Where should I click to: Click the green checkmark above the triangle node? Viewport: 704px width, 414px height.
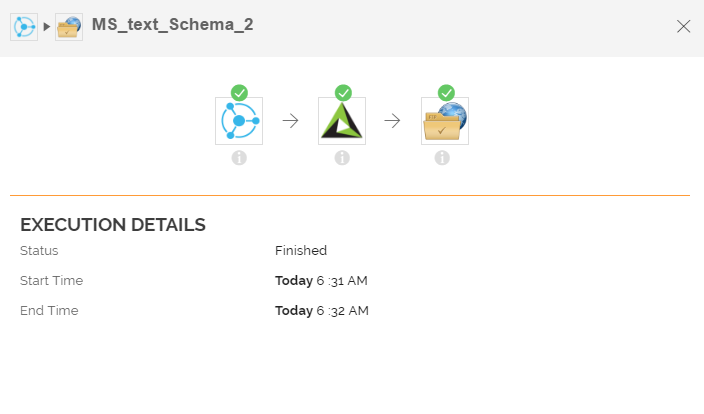coord(343,93)
